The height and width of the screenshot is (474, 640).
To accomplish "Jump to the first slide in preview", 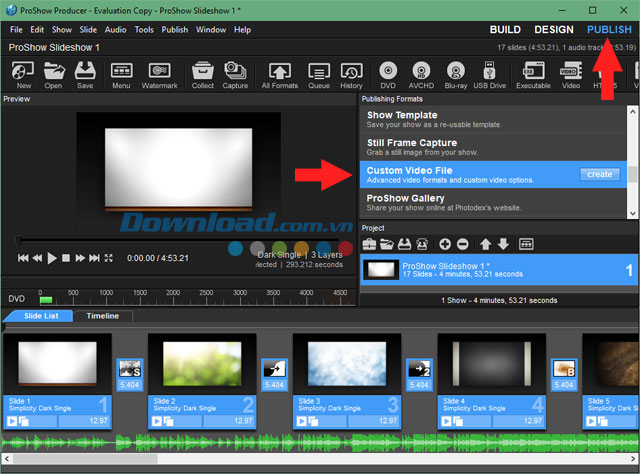I will [23, 258].
